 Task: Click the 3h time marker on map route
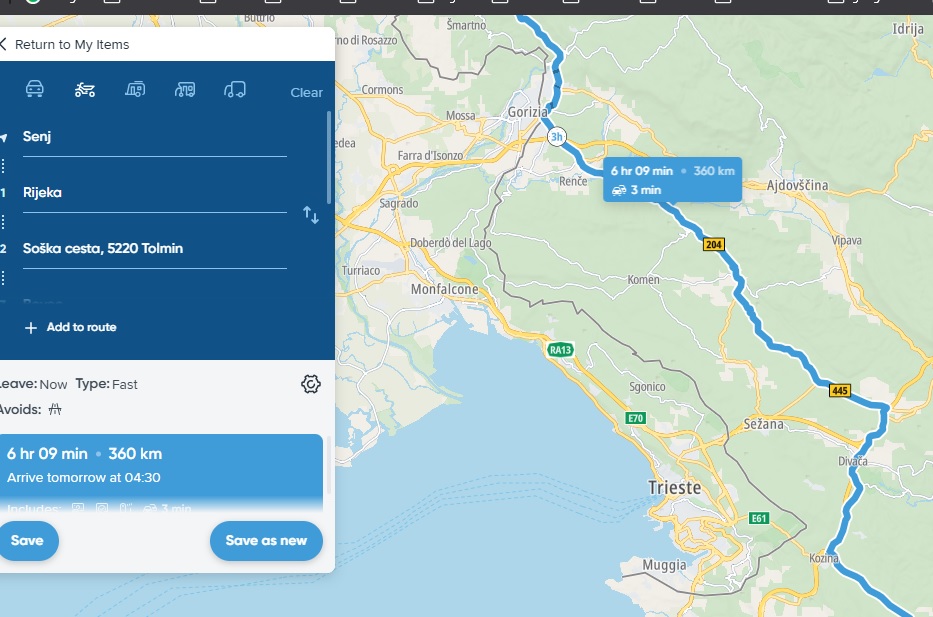[556, 137]
